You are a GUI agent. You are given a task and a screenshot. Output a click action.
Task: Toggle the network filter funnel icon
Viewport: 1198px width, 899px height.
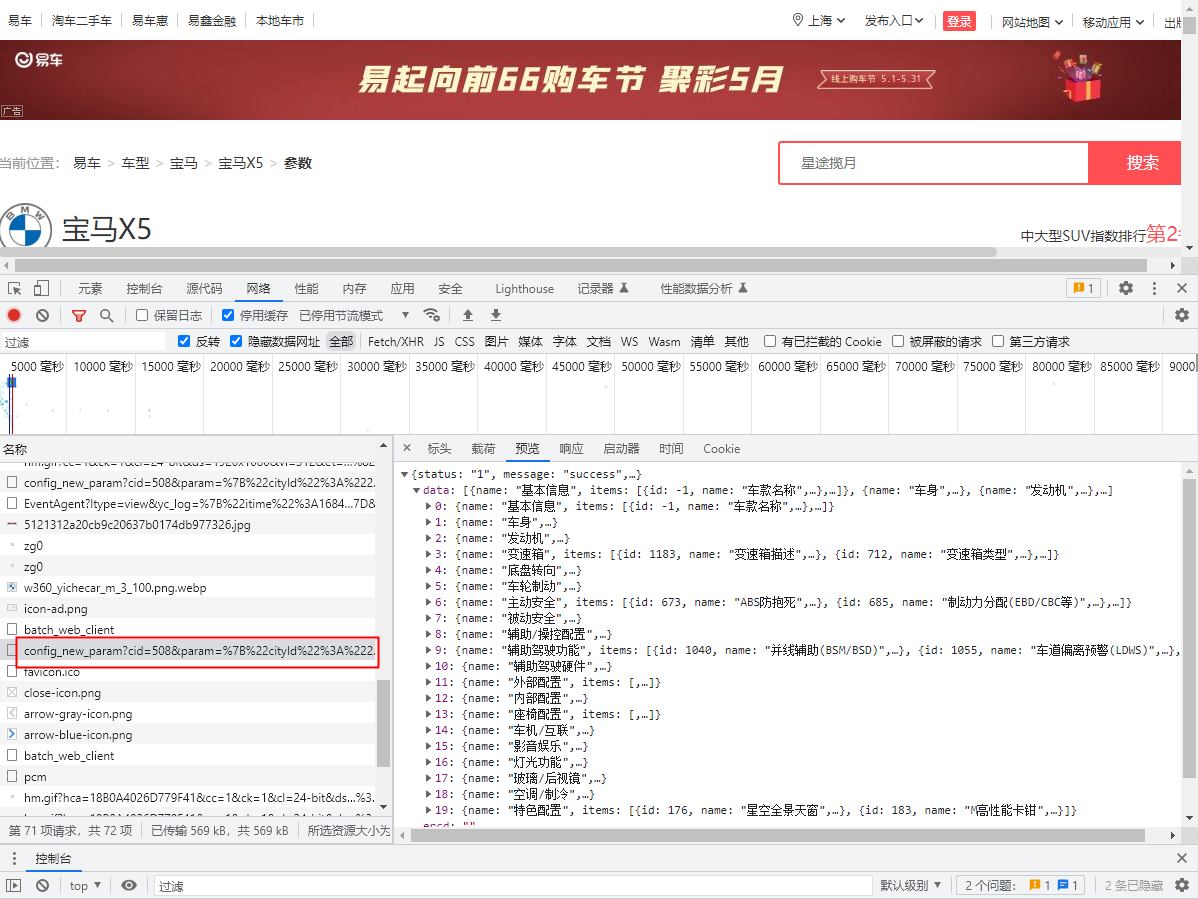pyautogui.click(x=79, y=315)
